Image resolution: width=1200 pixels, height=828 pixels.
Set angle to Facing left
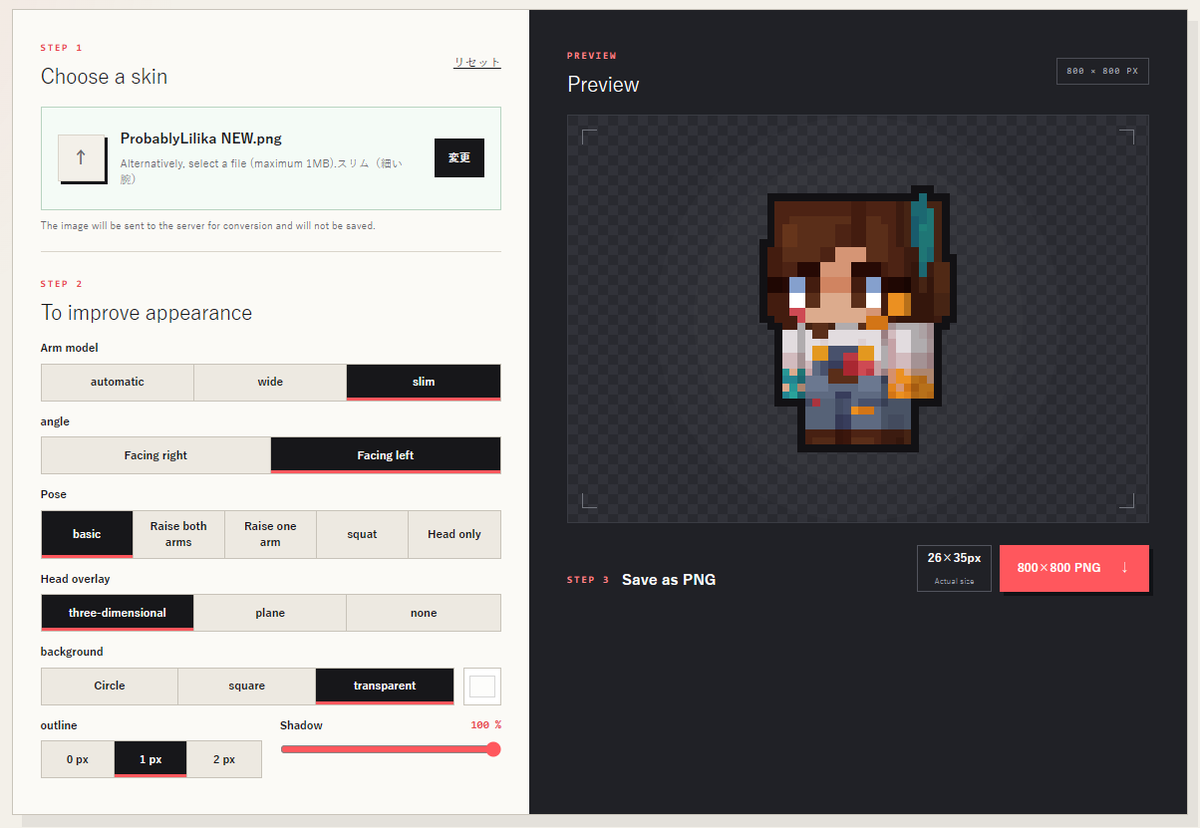386,455
